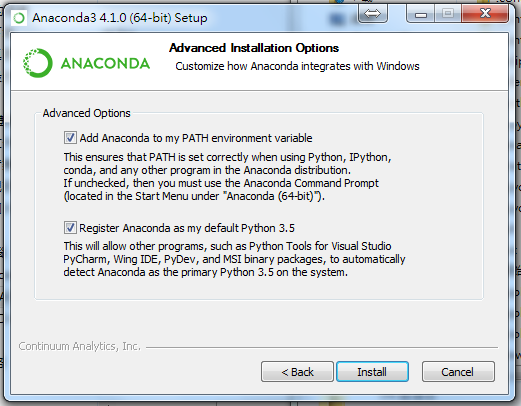Click the Anaconda icon in the title bar
521x406 pixels.
tap(19, 18)
